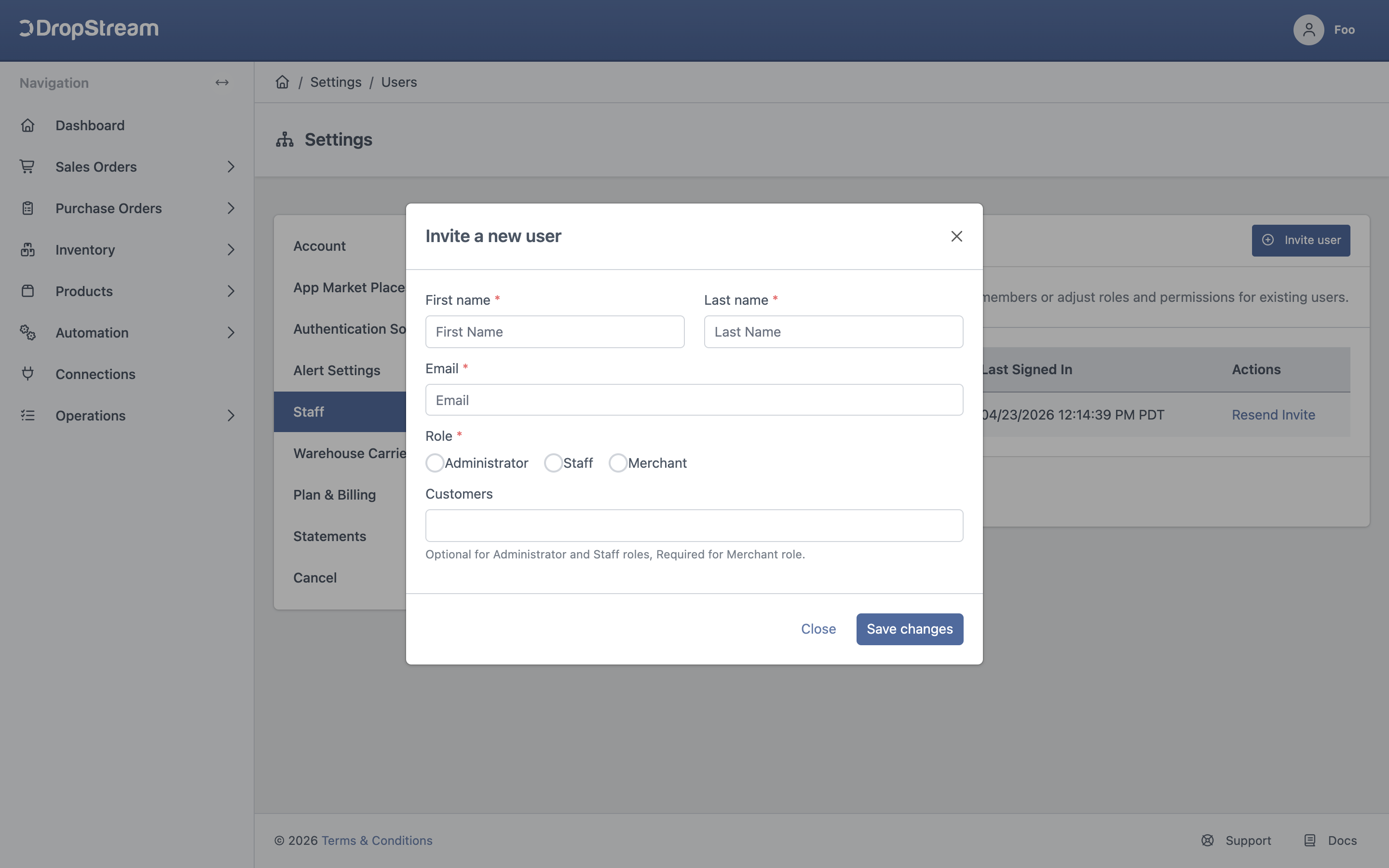The width and height of the screenshot is (1389, 868).
Task: Click the Operations list icon
Action: click(x=27, y=415)
